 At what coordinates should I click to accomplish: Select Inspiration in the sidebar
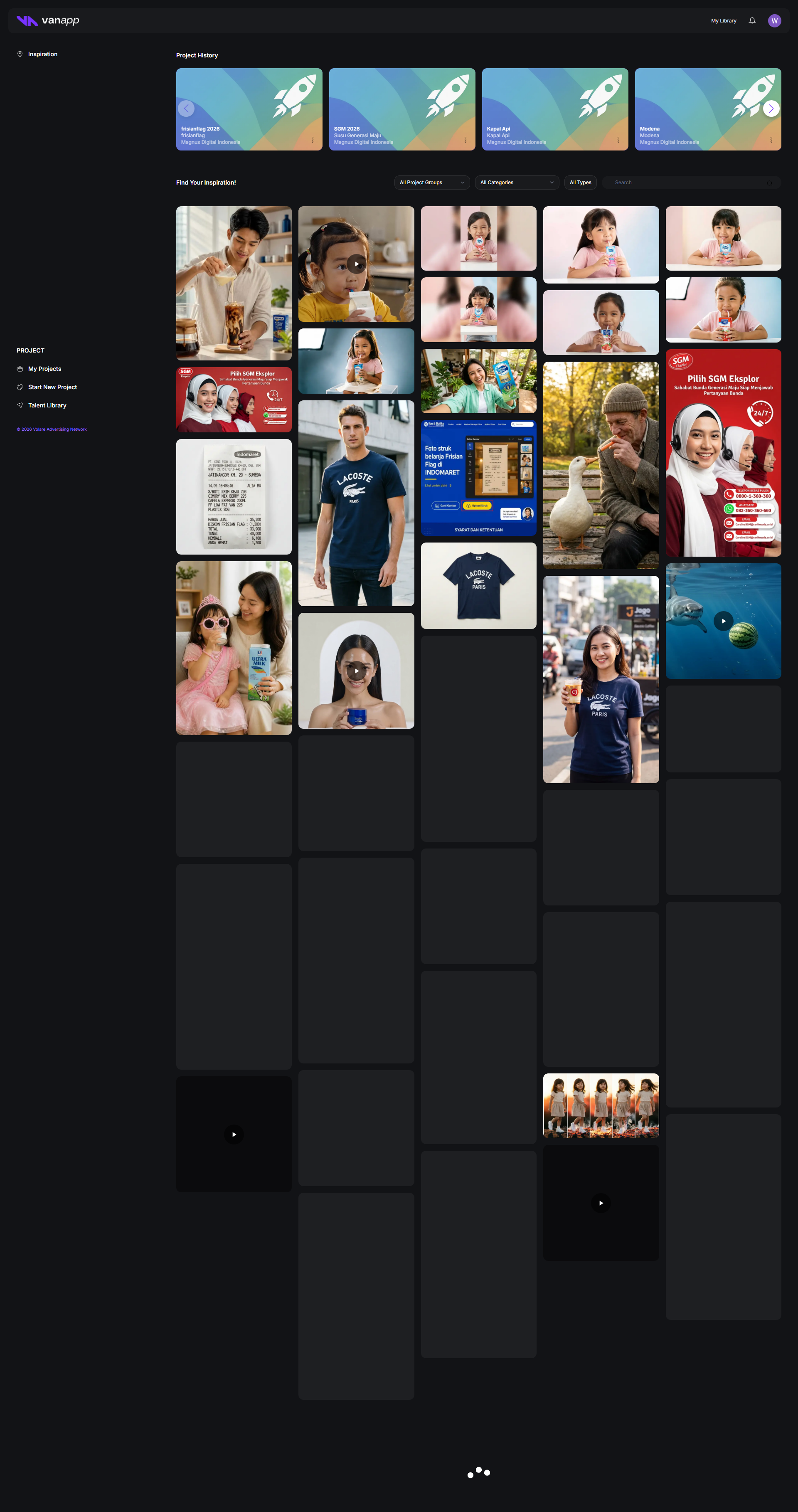[x=42, y=54]
